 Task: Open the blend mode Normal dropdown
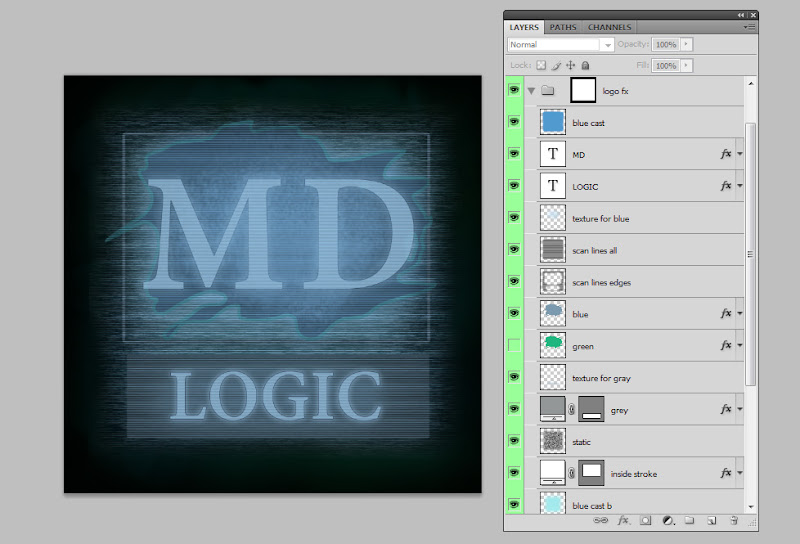pos(560,44)
